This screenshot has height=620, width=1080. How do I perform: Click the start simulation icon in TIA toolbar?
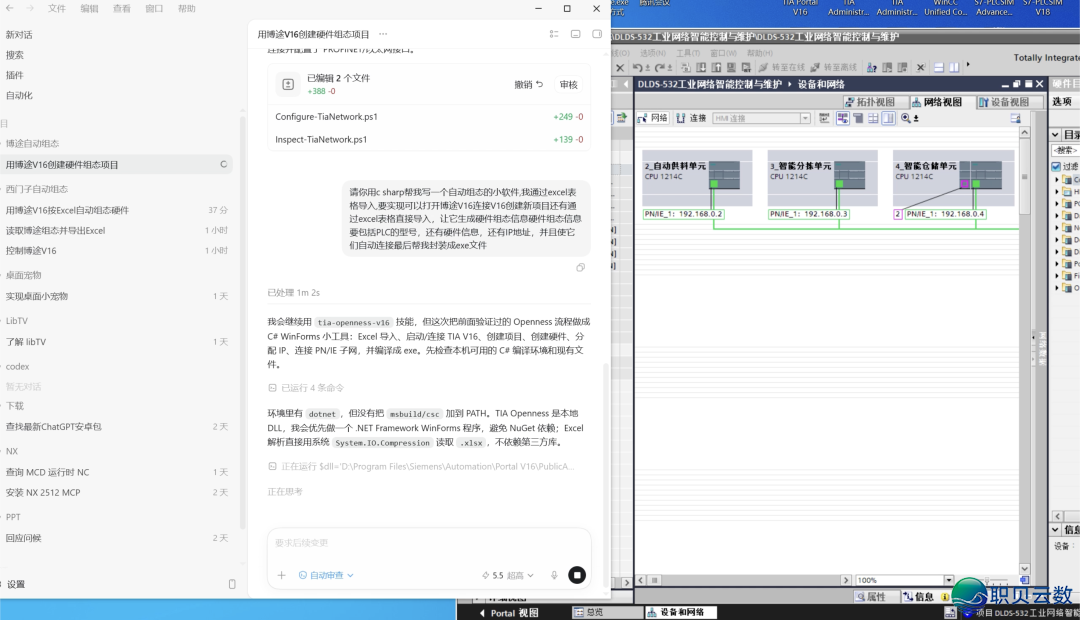click(731, 68)
